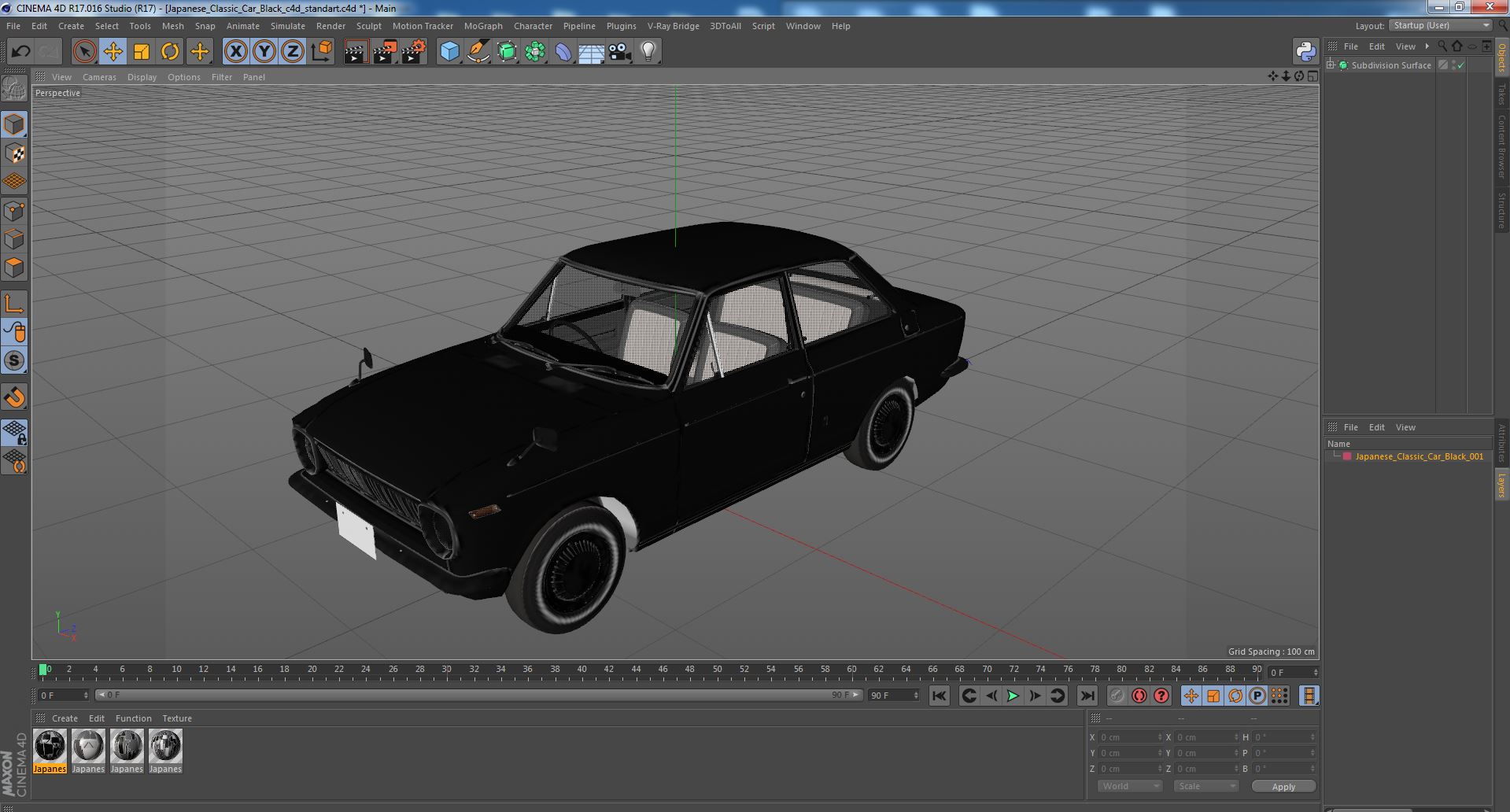
Task: Add a Light object
Action: [648, 52]
